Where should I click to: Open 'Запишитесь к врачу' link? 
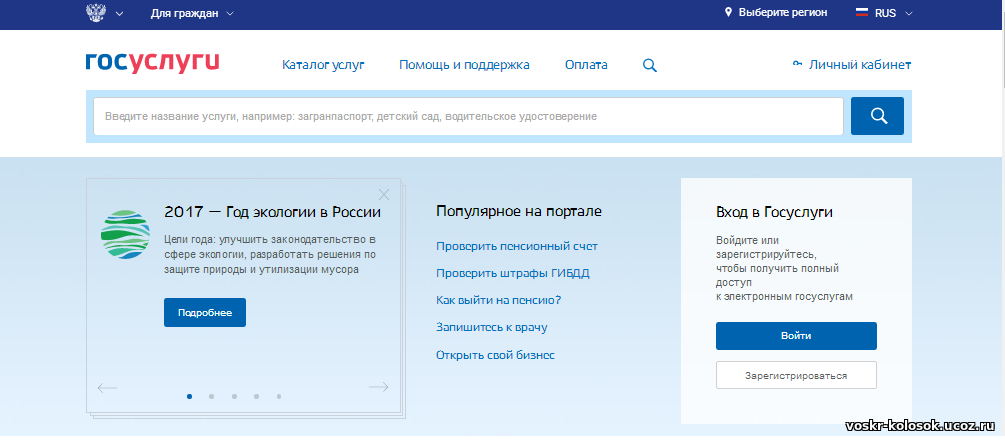click(492, 328)
